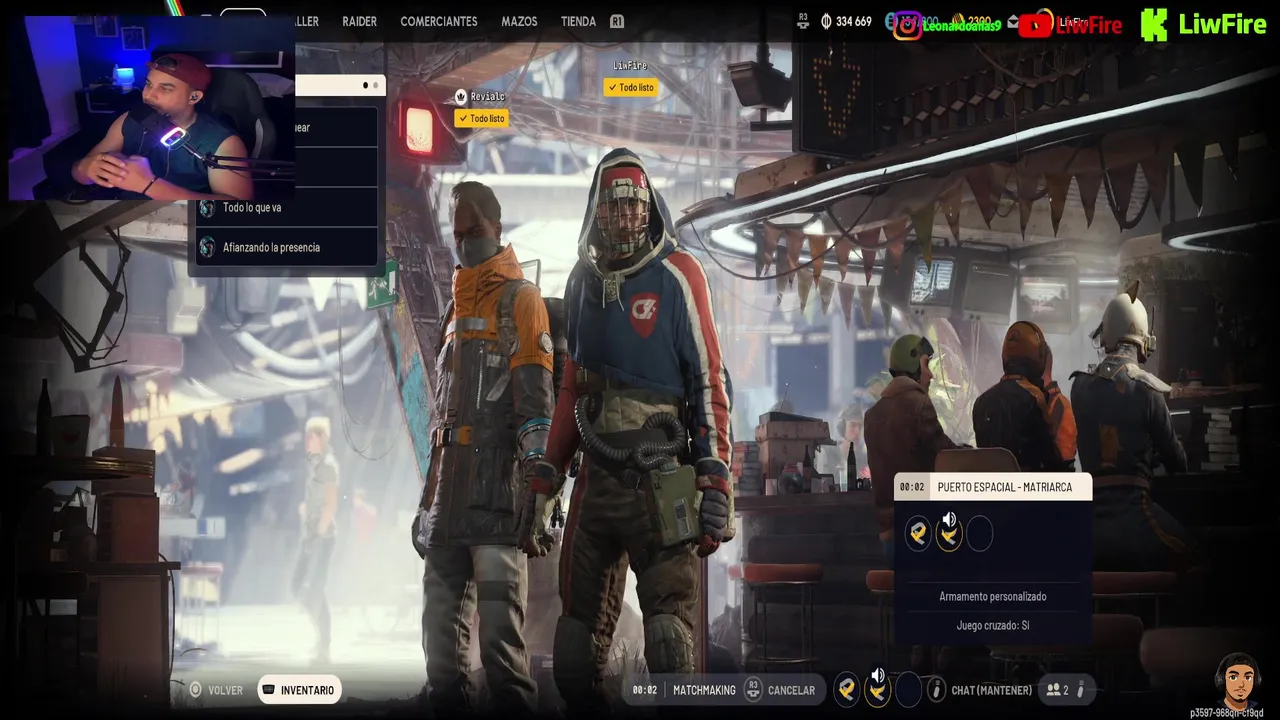This screenshot has height=720, width=1280.
Task: Click the MATCHMAKING status label
Action: coord(704,690)
